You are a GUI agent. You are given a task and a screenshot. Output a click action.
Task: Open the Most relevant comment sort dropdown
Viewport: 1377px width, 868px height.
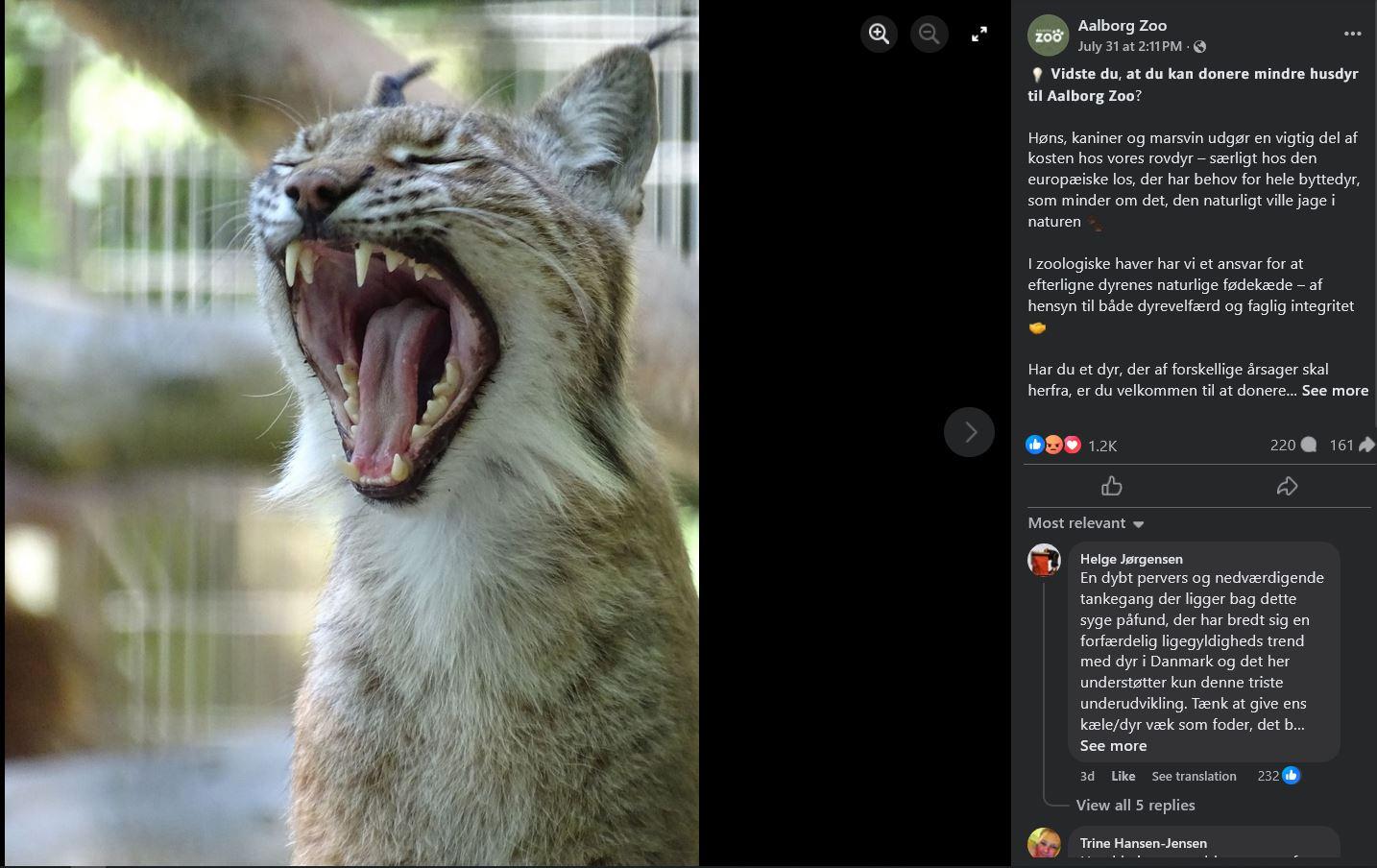(x=1085, y=523)
